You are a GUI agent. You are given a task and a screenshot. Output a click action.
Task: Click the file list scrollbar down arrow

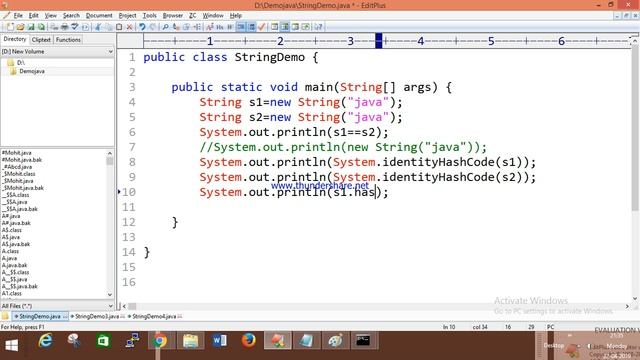click(110, 295)
